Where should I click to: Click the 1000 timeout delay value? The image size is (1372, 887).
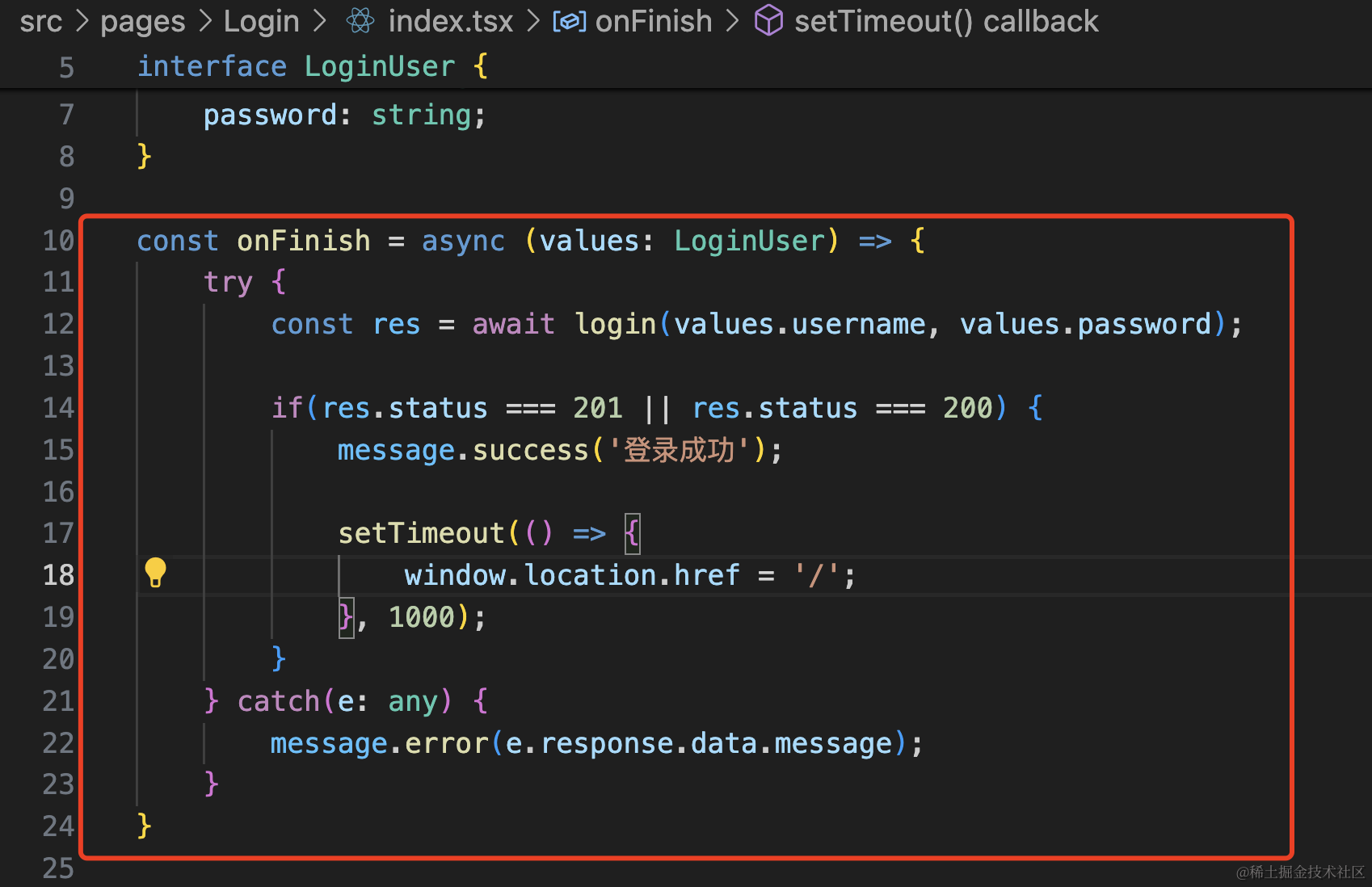422,617
